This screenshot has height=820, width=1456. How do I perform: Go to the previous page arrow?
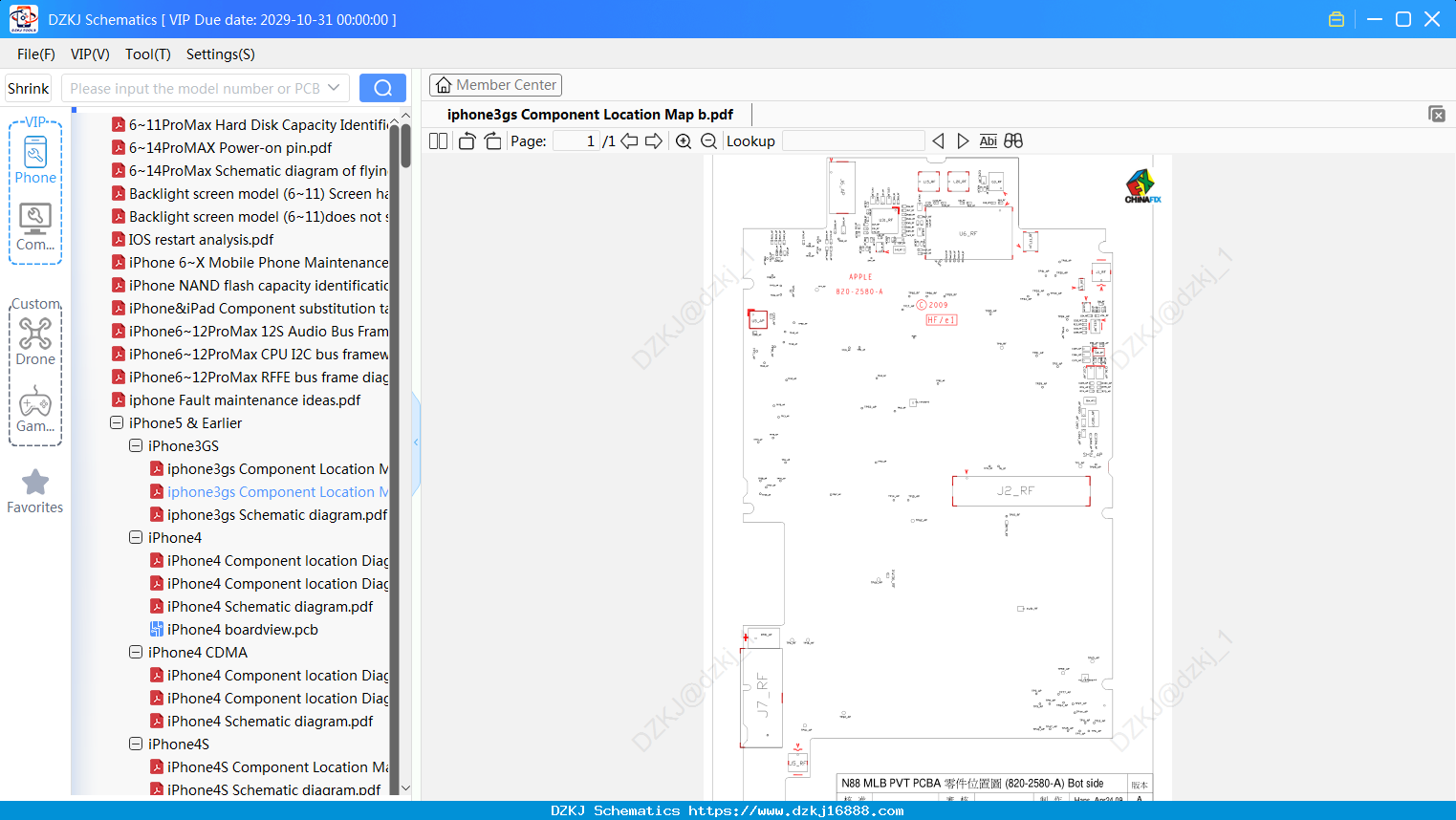click(x=629, y=141)
